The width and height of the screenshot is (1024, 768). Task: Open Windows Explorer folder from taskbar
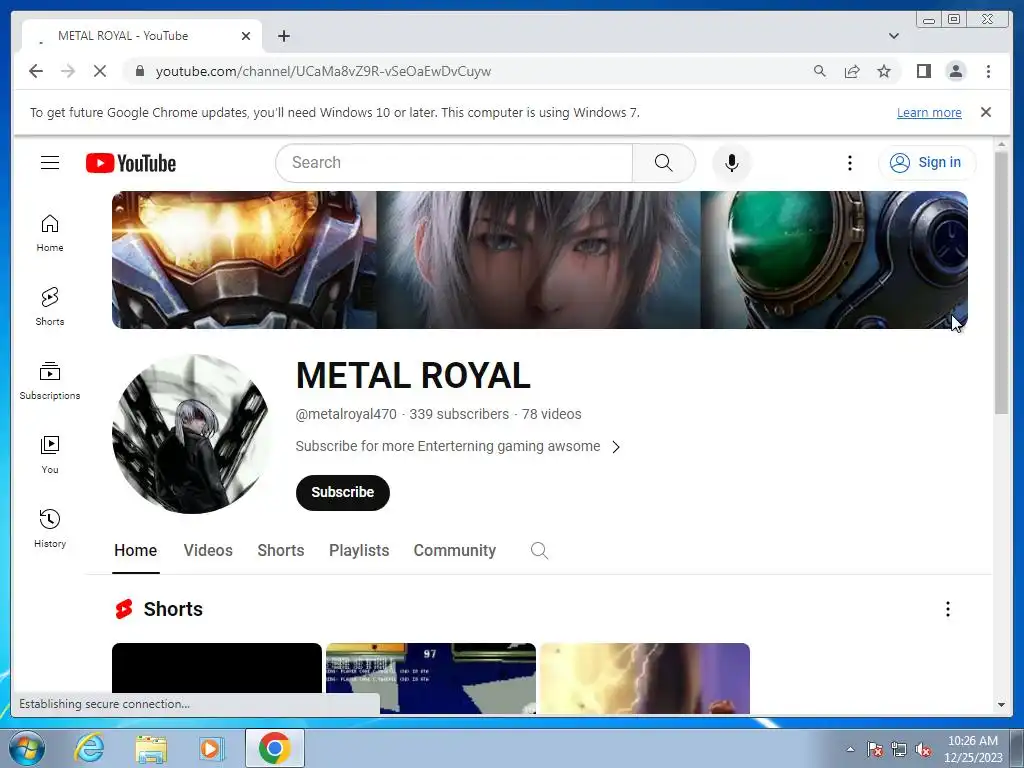(151, 748)
